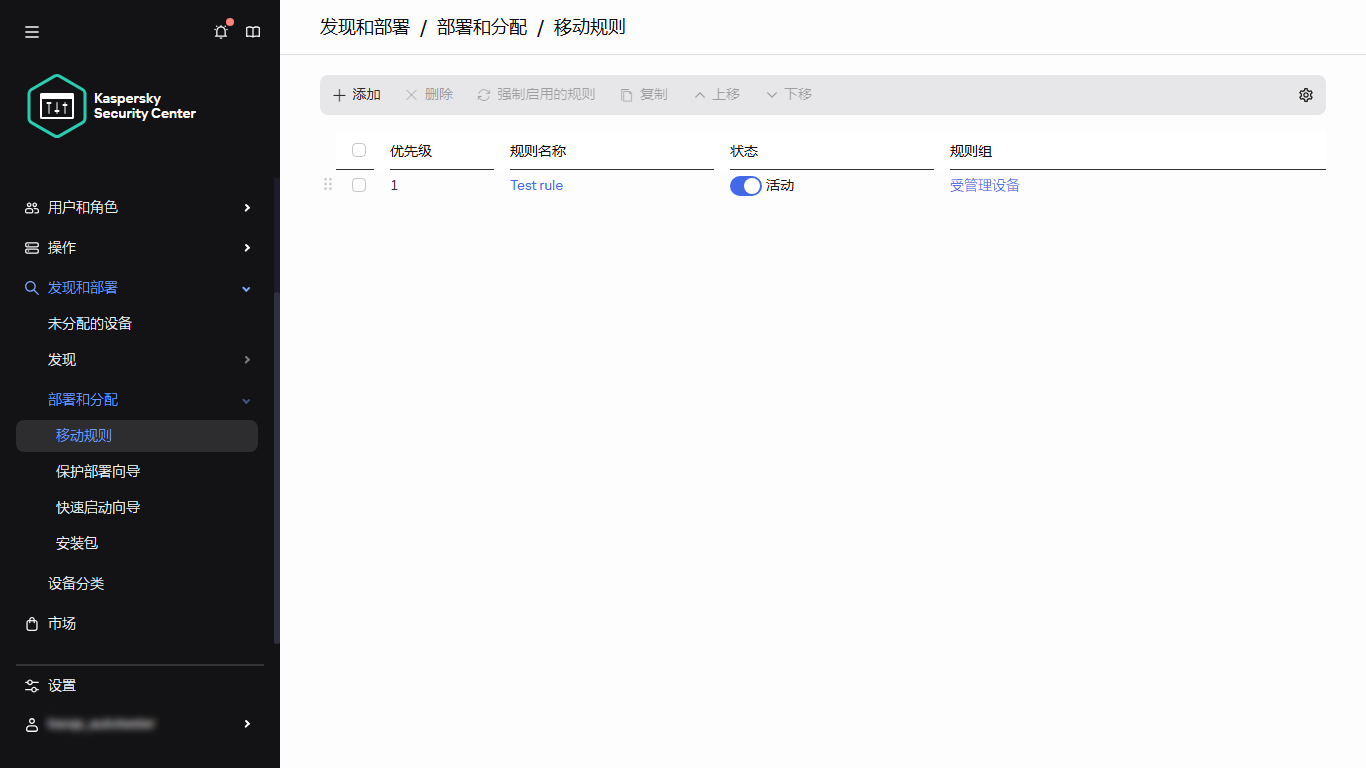
Task: Open the notifications bell
Action: tap(220, 31)
